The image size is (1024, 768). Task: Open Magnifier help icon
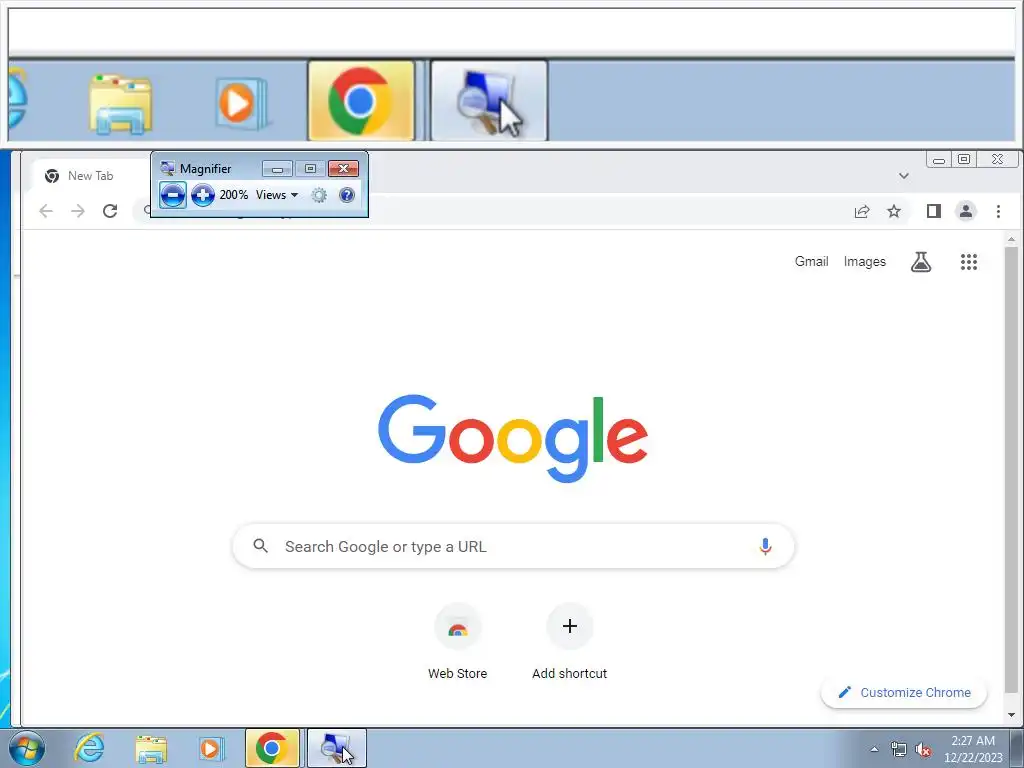point(347,195)
